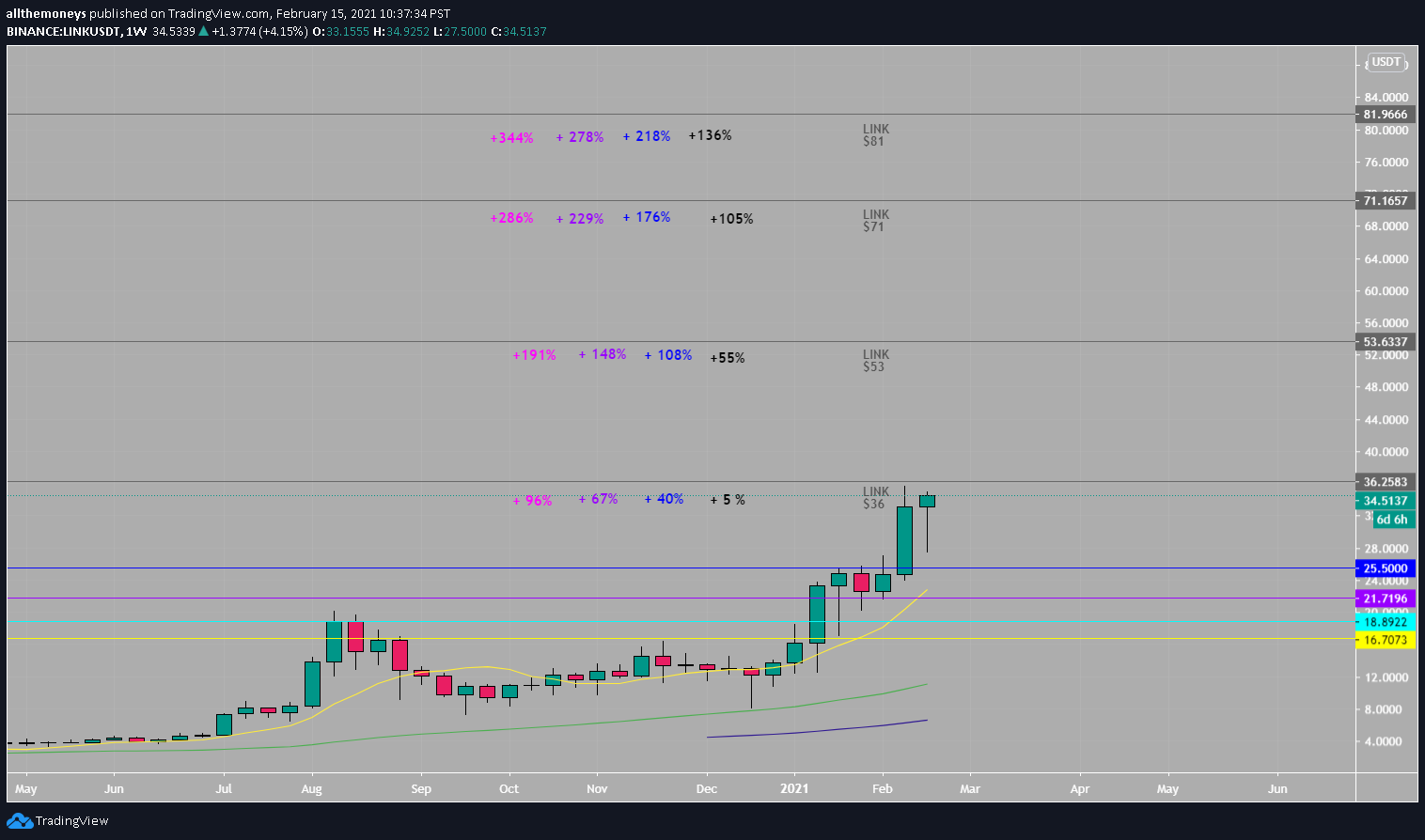1425x840 pixels.
Task: Select the LINK $81 target label
Action: click(876, 135)
